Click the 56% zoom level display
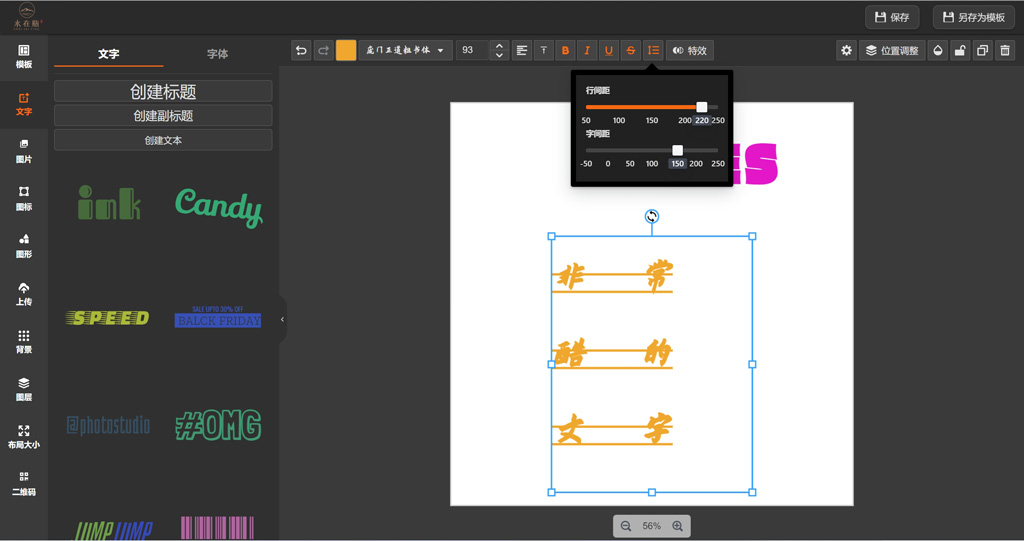 [651, 526]
